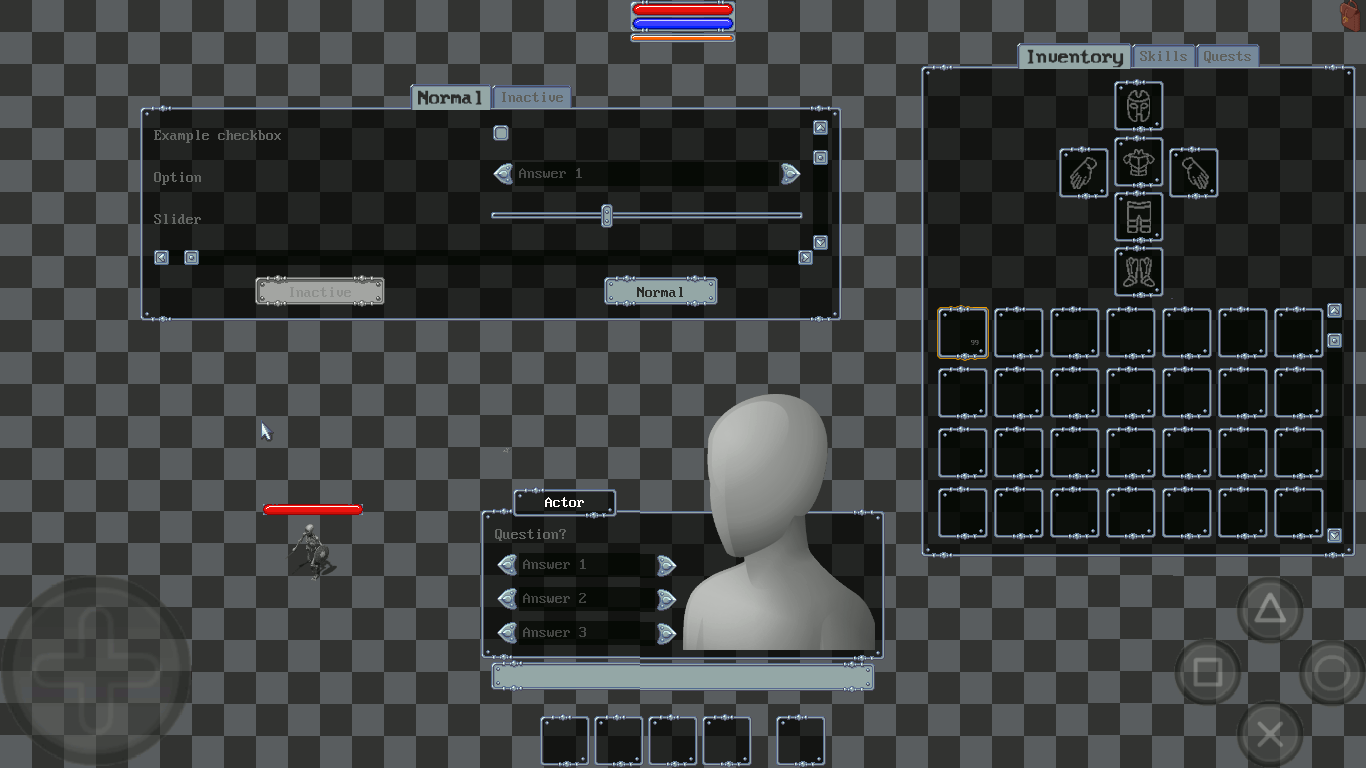Image resolution: width=1366 pixels, height=768 pixels.
Task: Switch to the Skills tab
Action: point(1162,56)
